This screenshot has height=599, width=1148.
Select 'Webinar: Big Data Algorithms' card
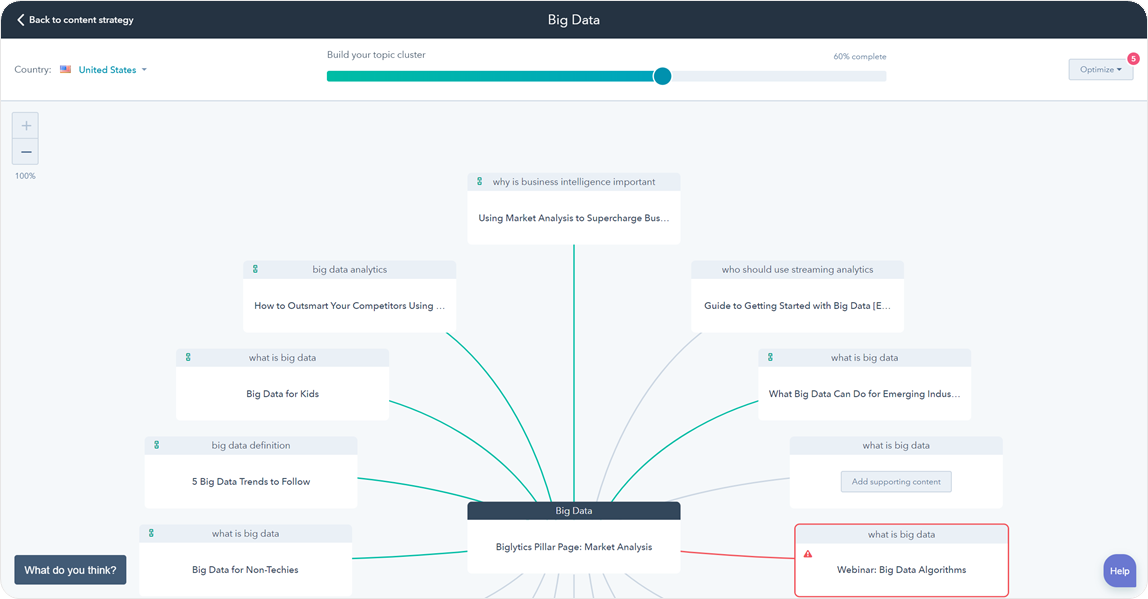pyautogui.click(x=901, y=570)
